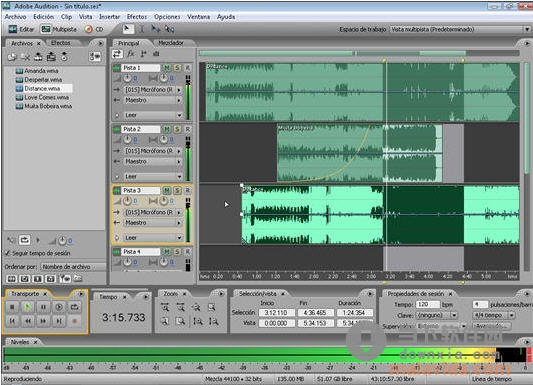The height and width of the screenshot is (385, 533).
Task: Arm Pista 1 for recording
Action: pos(187,68)
